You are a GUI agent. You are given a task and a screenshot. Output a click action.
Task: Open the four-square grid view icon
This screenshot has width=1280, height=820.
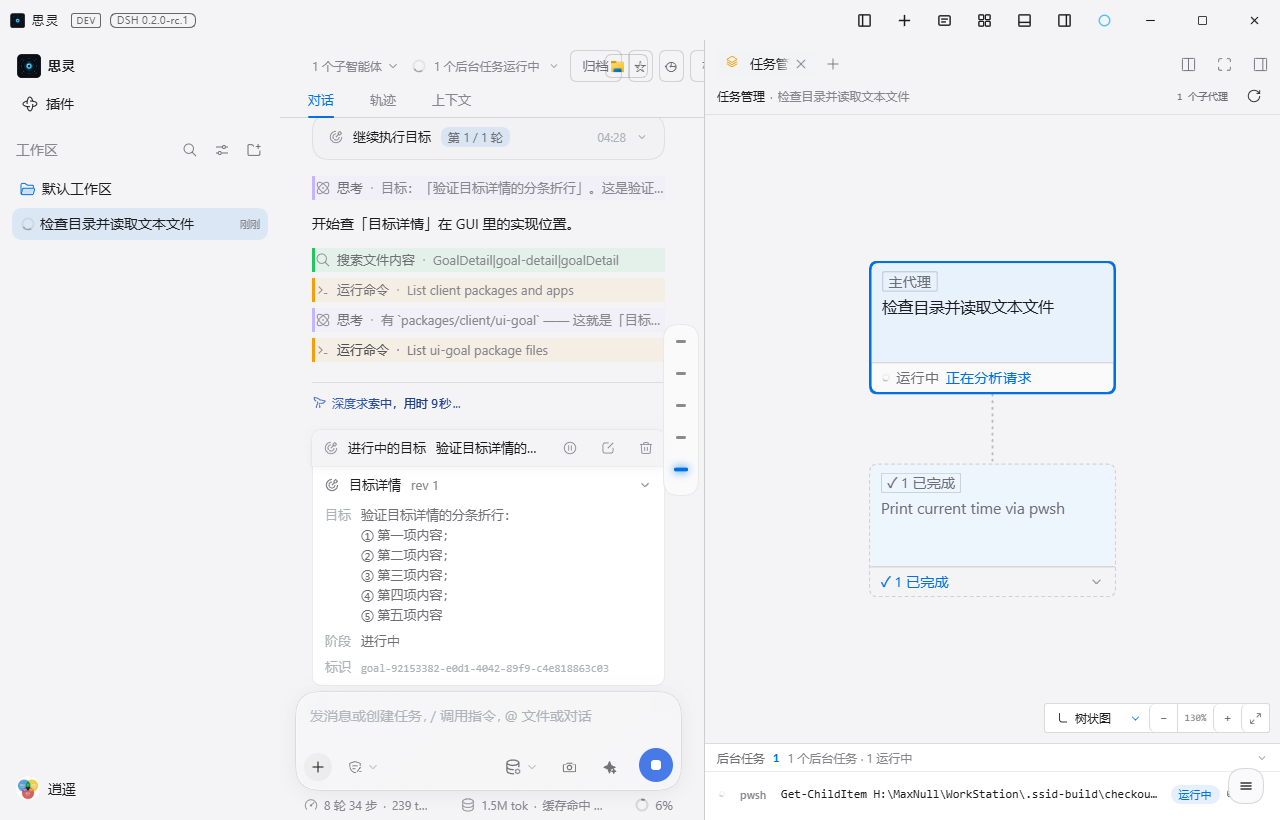[985, 20]
